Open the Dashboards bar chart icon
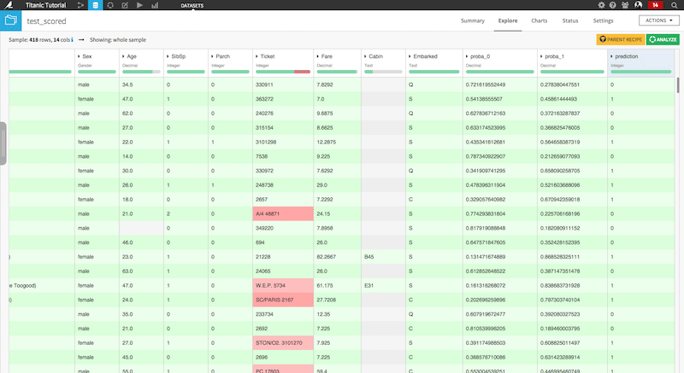The height and width of the screenshot is (373, 684). (x=154, y=5)
